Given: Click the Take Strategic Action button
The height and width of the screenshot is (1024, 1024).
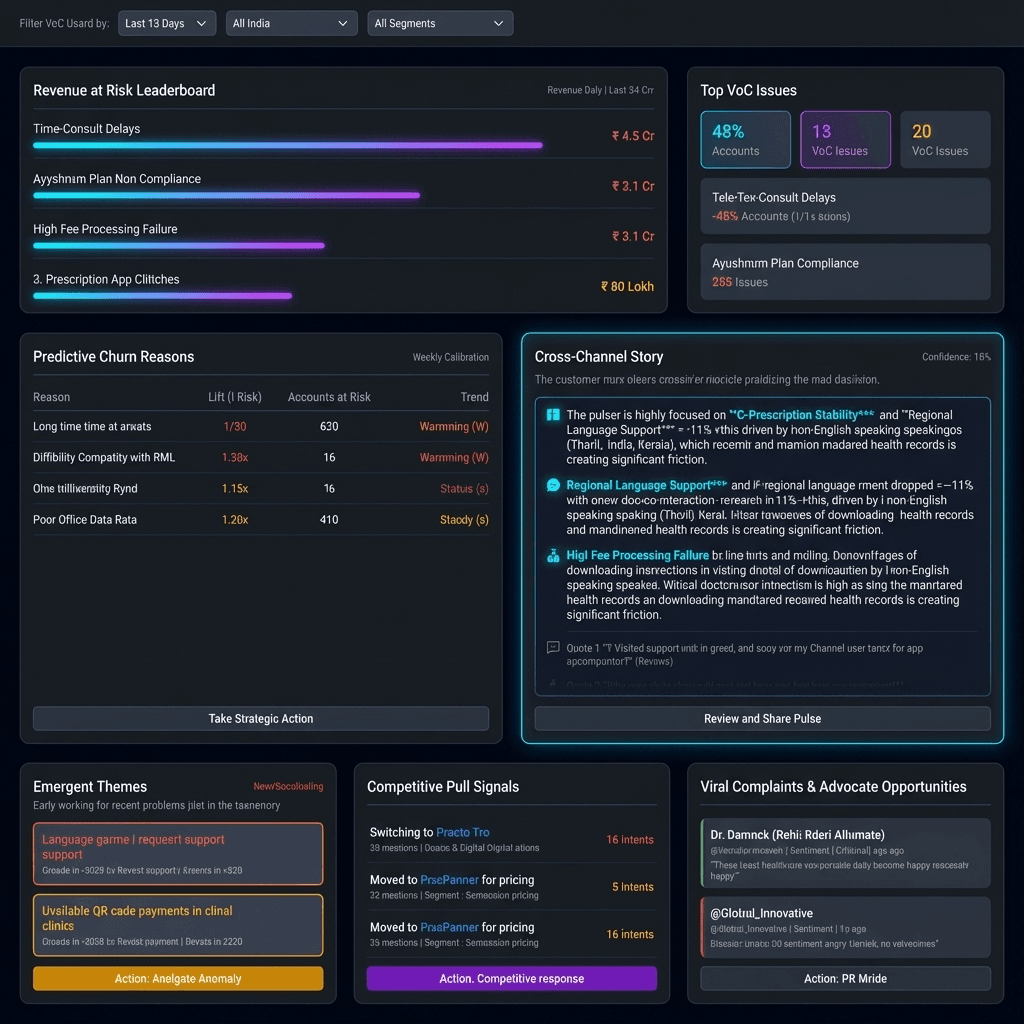Looking at the screenshot, I should [x=260, y=718].
